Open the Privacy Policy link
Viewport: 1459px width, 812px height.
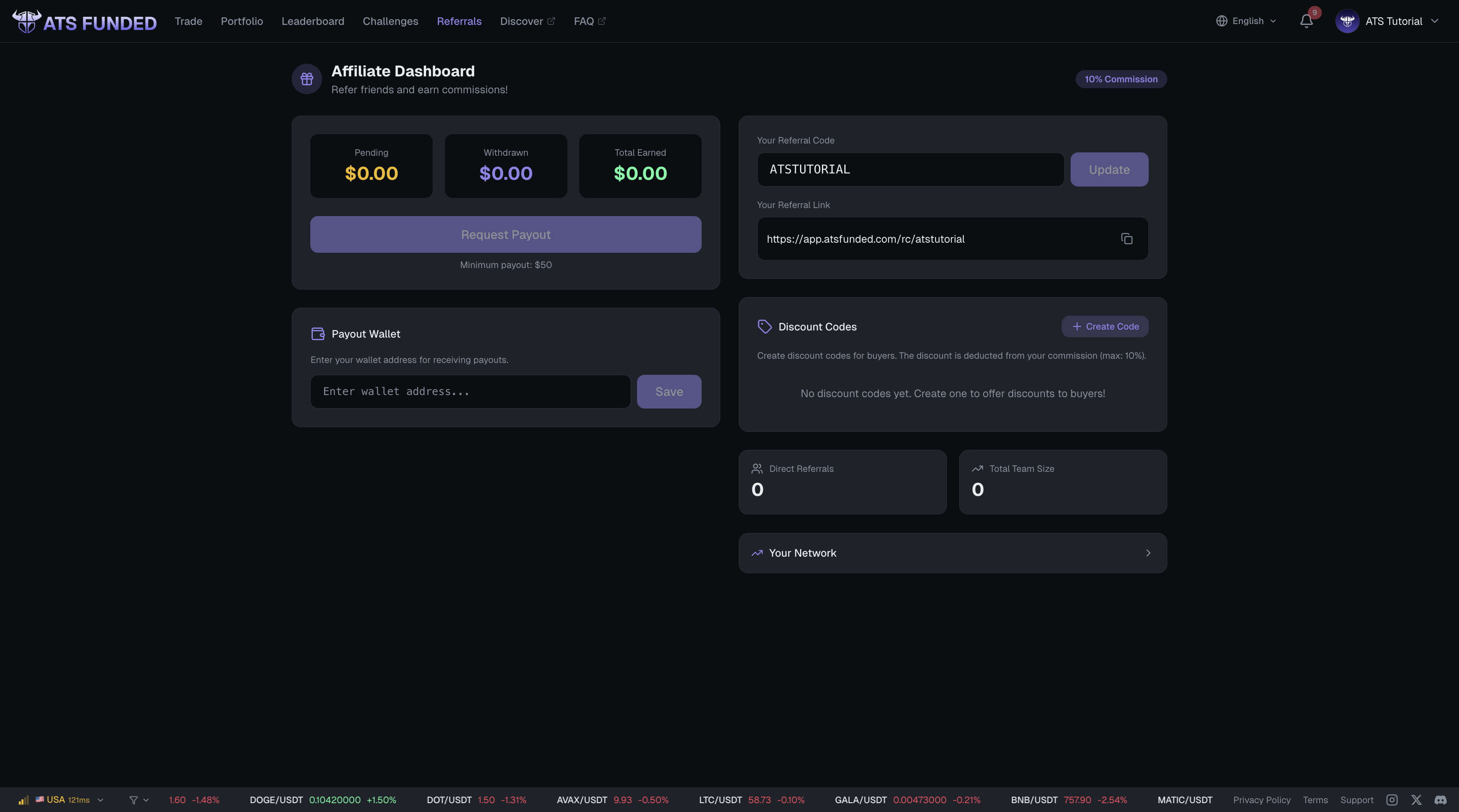pos(1261,799)
